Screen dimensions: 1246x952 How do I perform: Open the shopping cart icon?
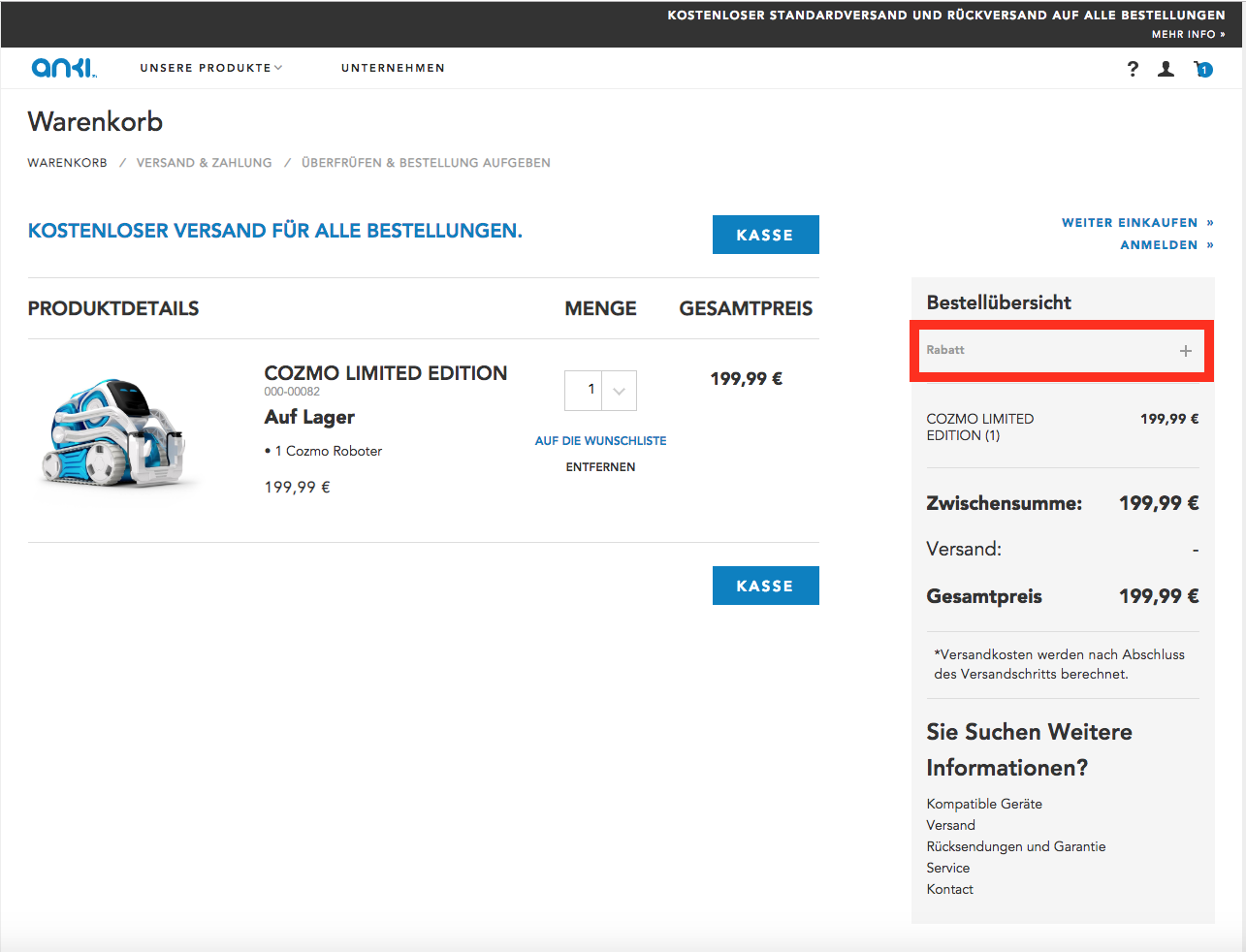[1203, 69]
